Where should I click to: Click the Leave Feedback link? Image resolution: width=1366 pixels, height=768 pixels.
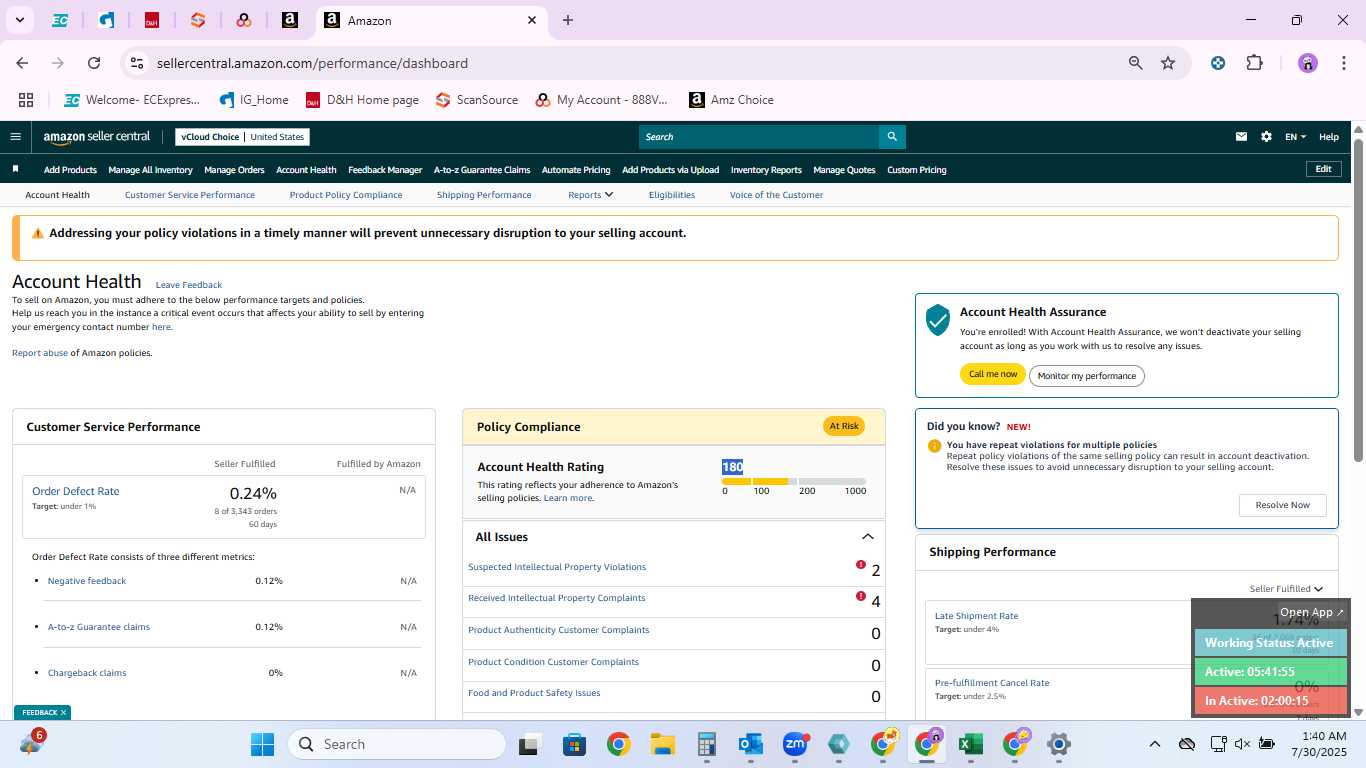coord(189,285)
